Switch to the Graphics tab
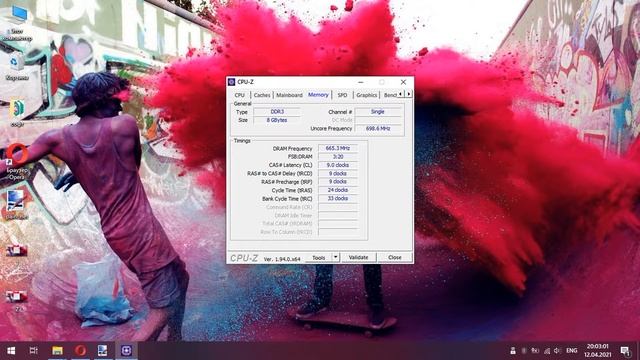 tap(366, 95)
